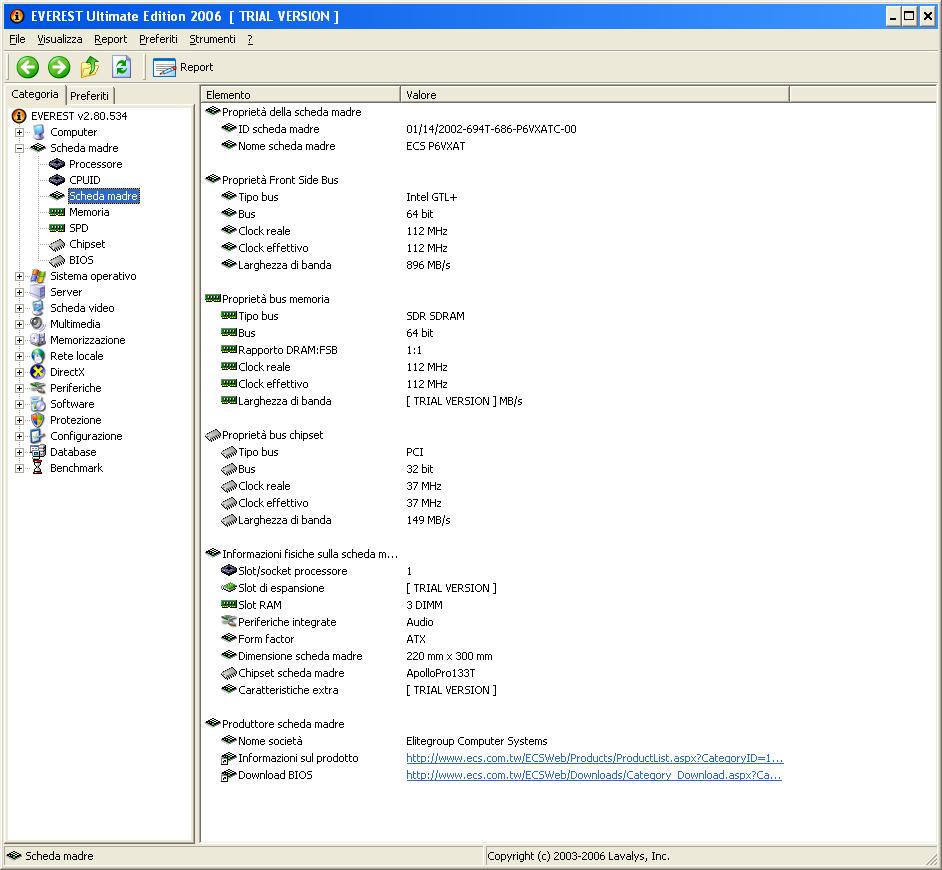Image resolution: width=942 pixels, height=870 pixels.
Task: Collapse the Scheda madre tree node
Action: [x=19, y=148]
